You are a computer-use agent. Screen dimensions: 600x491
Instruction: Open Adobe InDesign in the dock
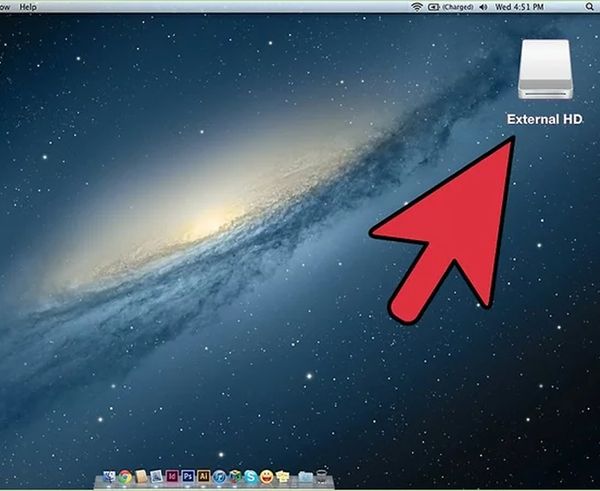coord(172,476)
